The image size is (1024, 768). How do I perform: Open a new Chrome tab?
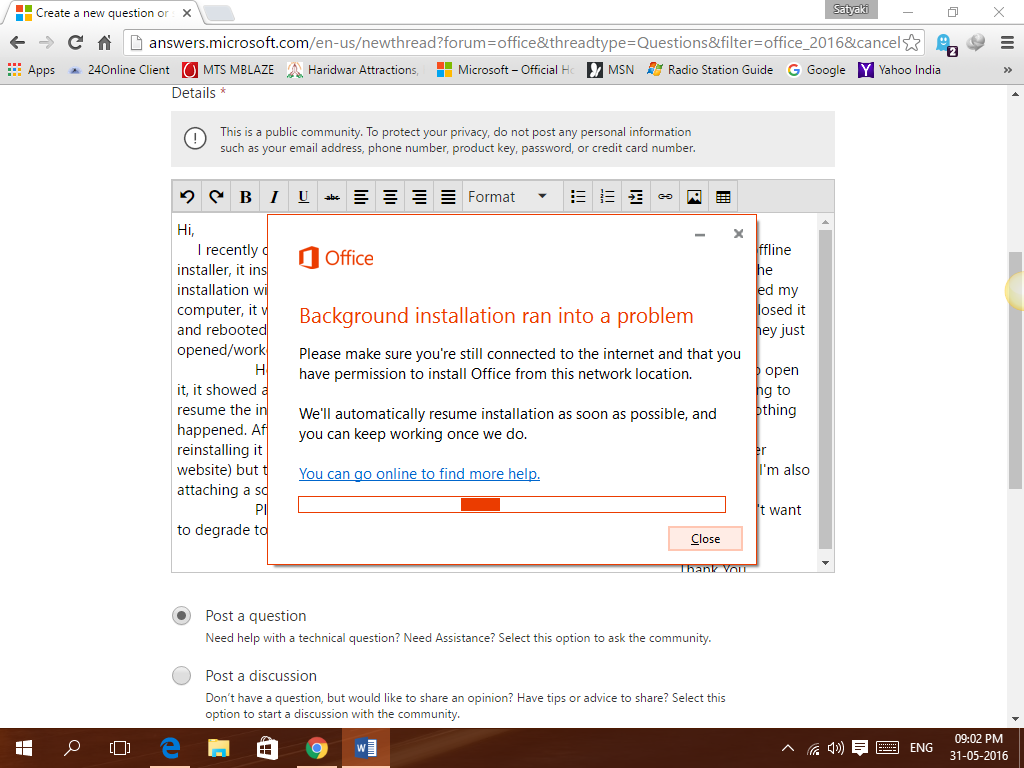(219, 13)
